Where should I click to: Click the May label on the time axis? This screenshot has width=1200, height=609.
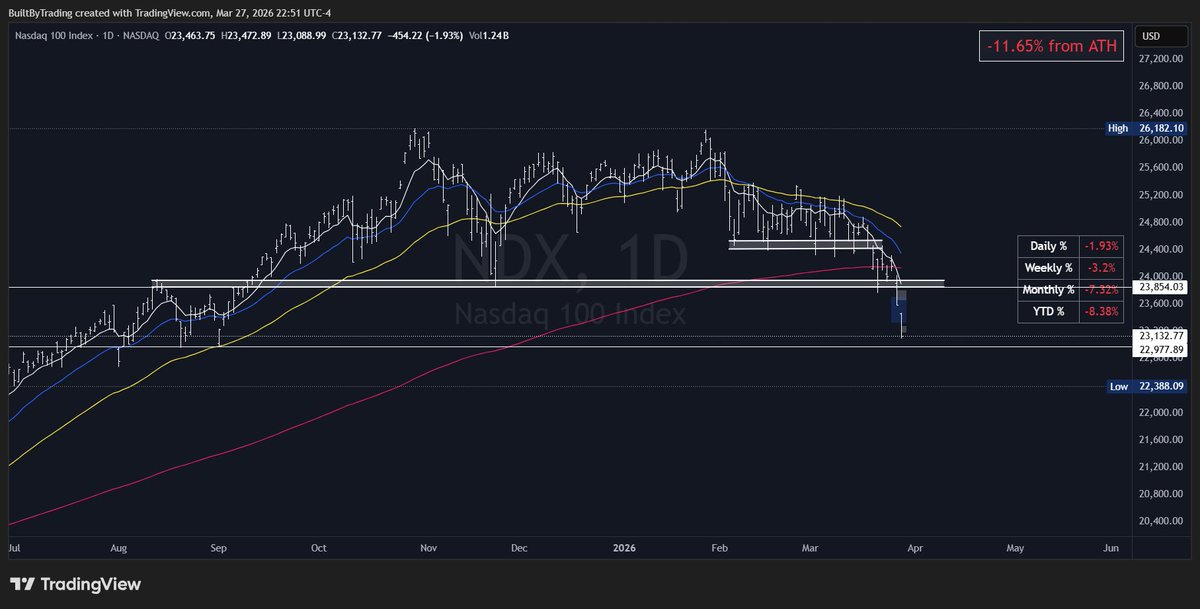click(1015, 548)
